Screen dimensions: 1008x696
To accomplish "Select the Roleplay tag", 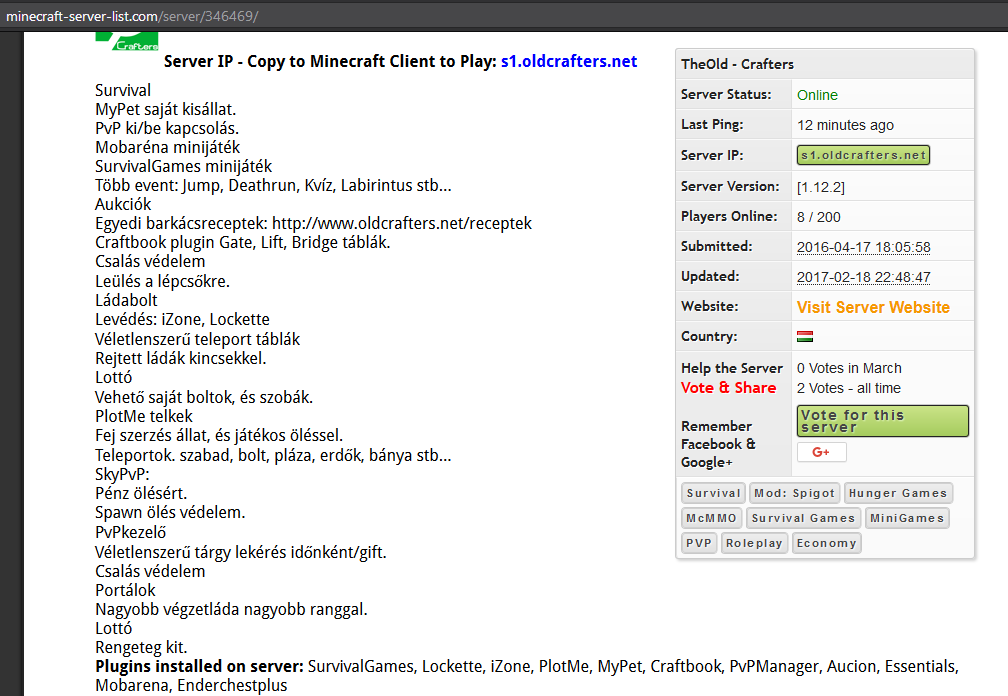I will tap(754, 543).
